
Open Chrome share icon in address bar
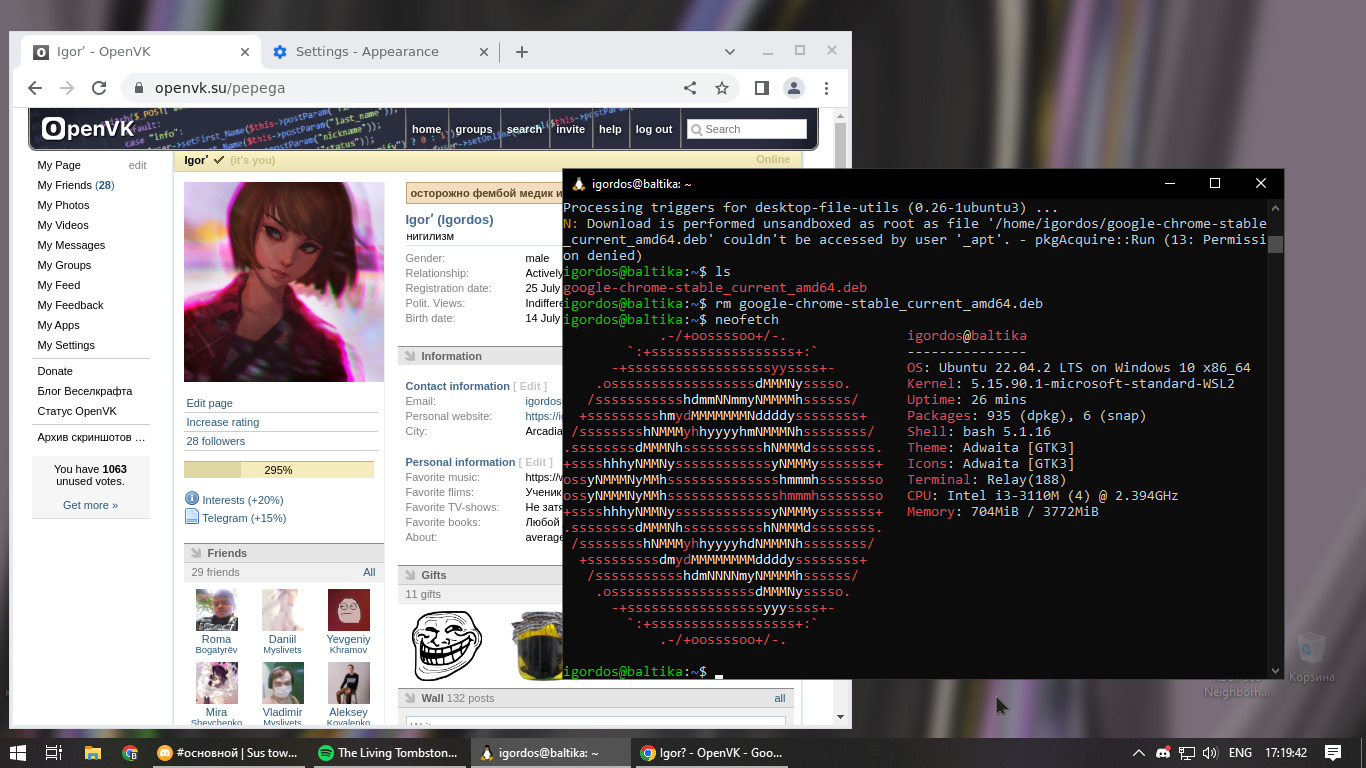click(690, 88)
